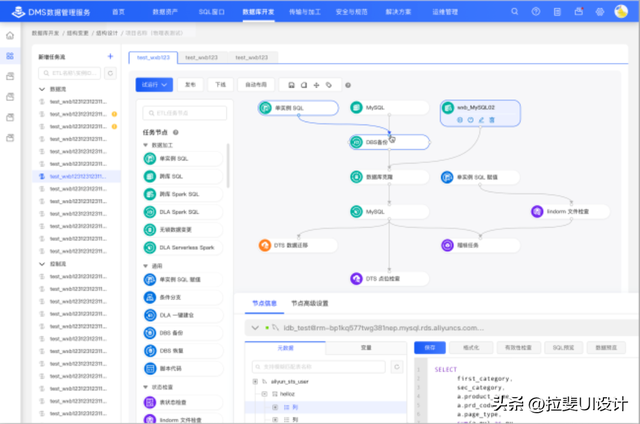This screenshot has height=424, width=640.
Task: Collapse the 数据加工 palette group
Action: pyautogui.click(x=145, y=145)
